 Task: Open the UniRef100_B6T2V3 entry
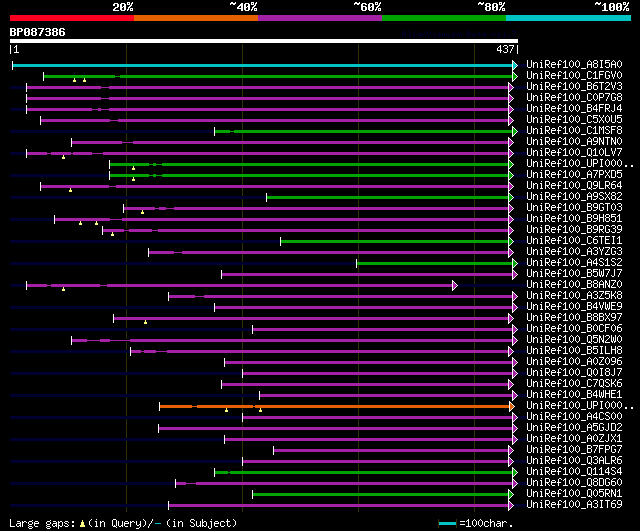click(x=574, y=87)
